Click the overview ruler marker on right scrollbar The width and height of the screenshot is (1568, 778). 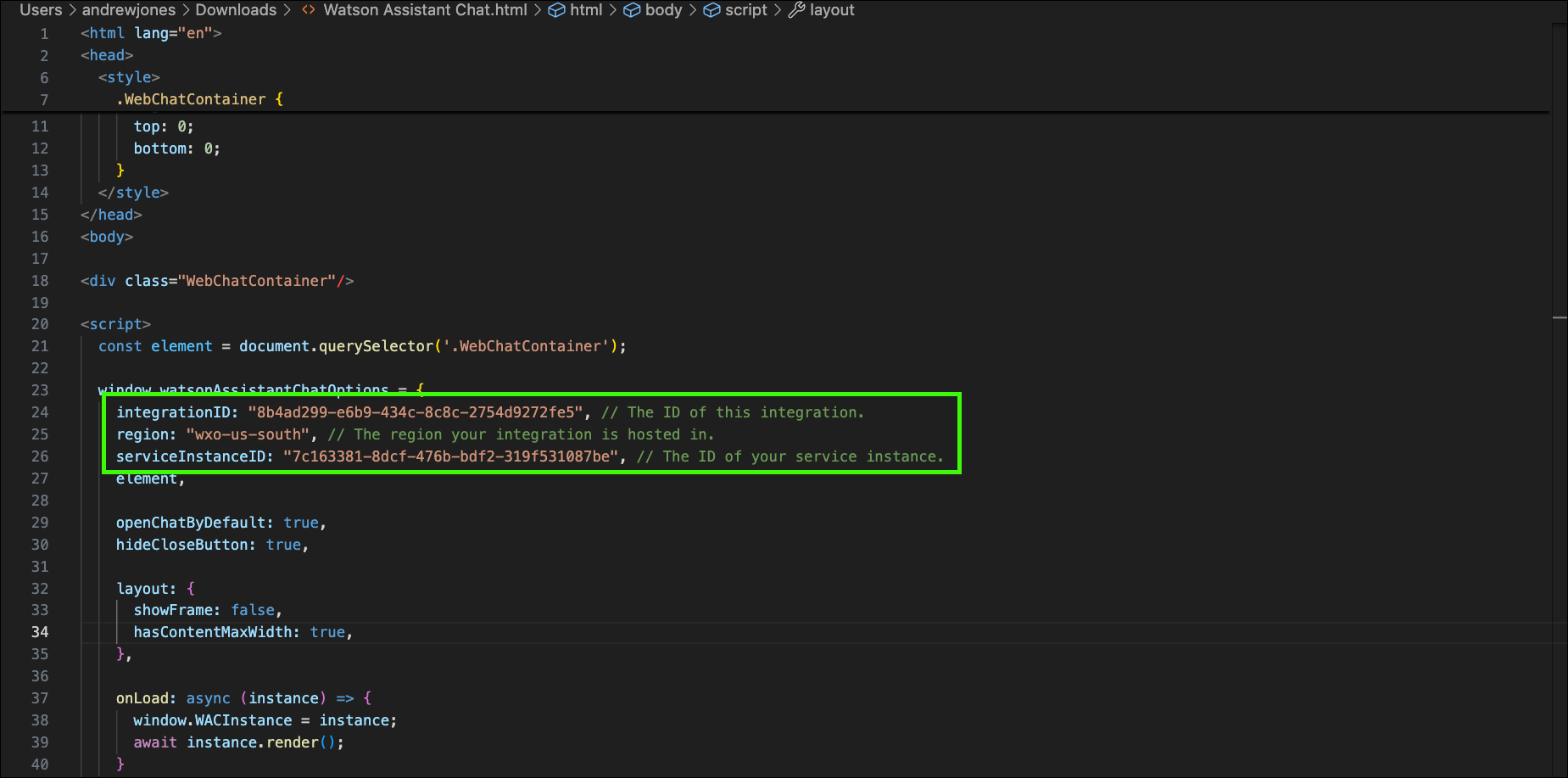pos(1559,317)
